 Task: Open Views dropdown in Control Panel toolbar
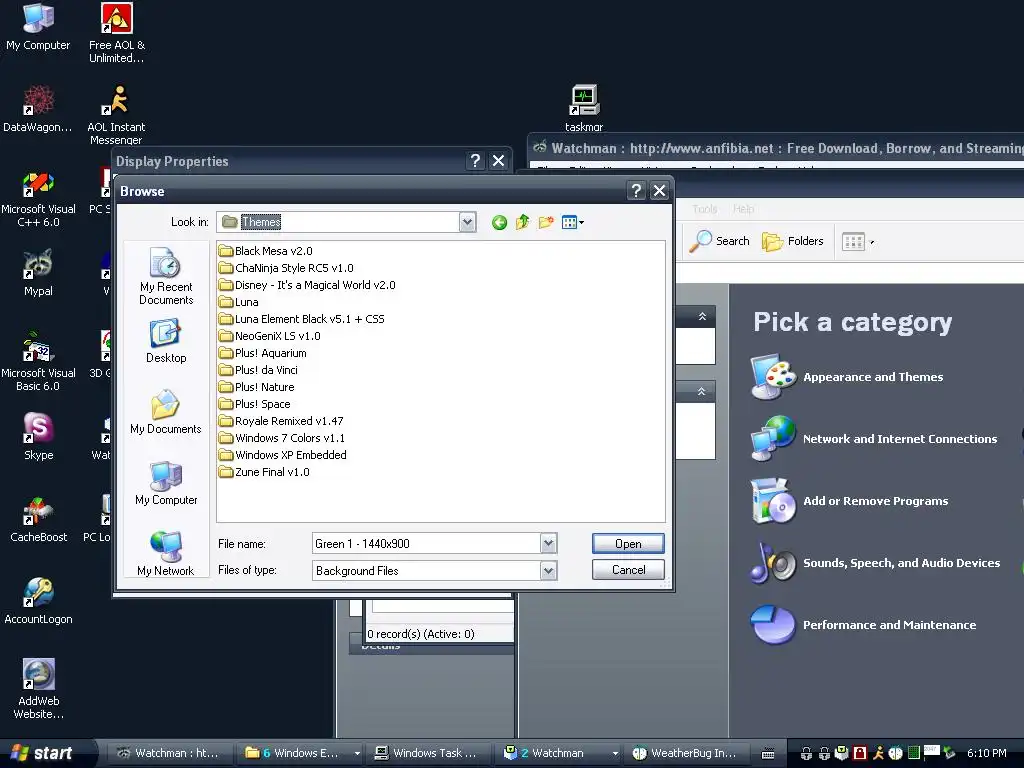pyautogui.click(x=857, y=242)
